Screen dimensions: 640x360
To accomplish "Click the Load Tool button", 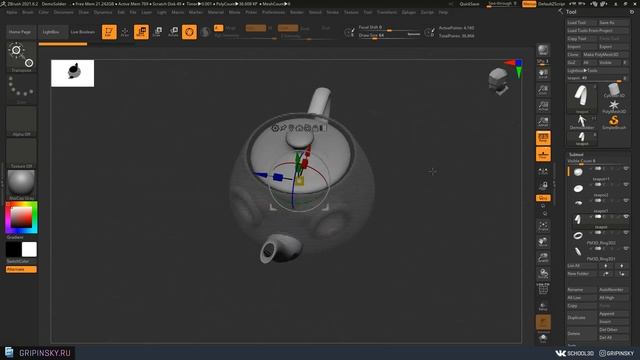I will (582, 22).
